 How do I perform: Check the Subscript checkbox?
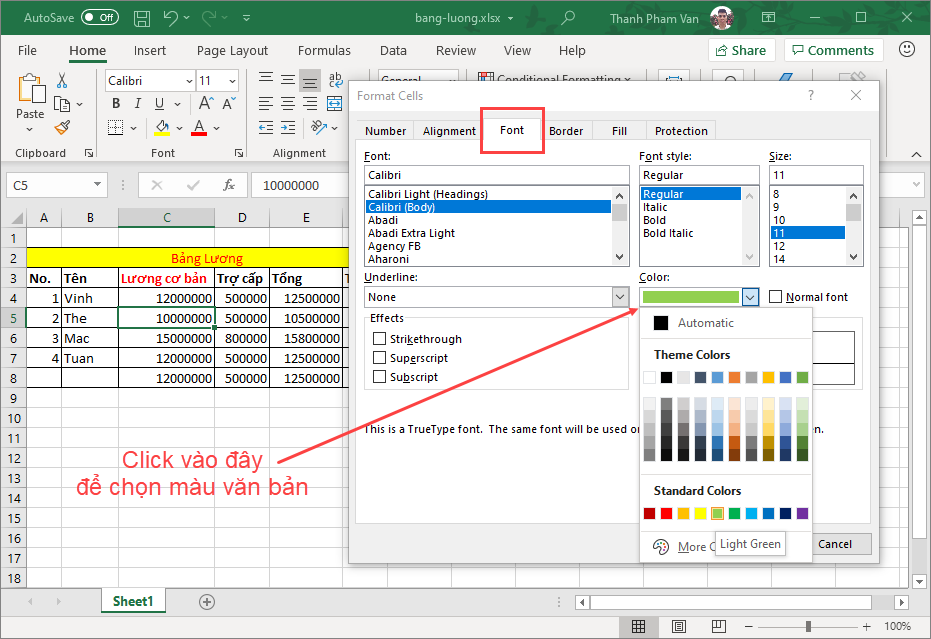(x=379, y=377)
